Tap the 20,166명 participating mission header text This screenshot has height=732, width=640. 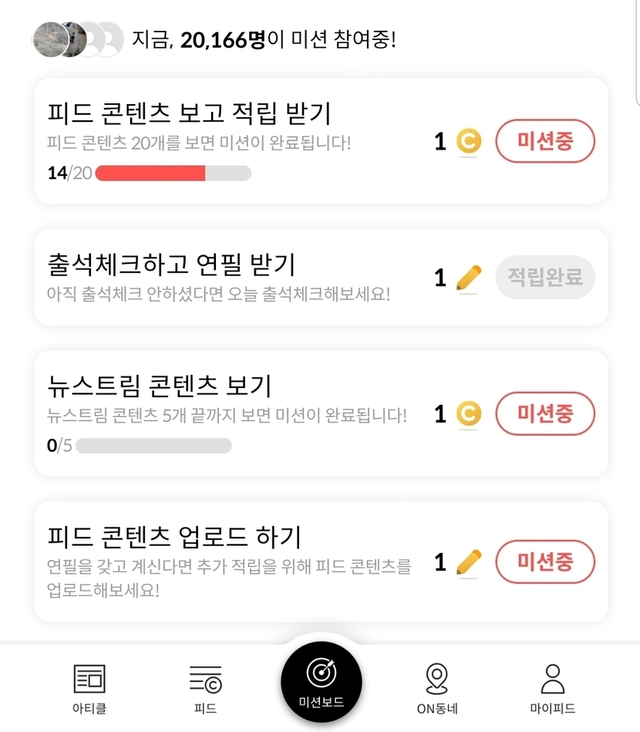[x=264, y=41]
